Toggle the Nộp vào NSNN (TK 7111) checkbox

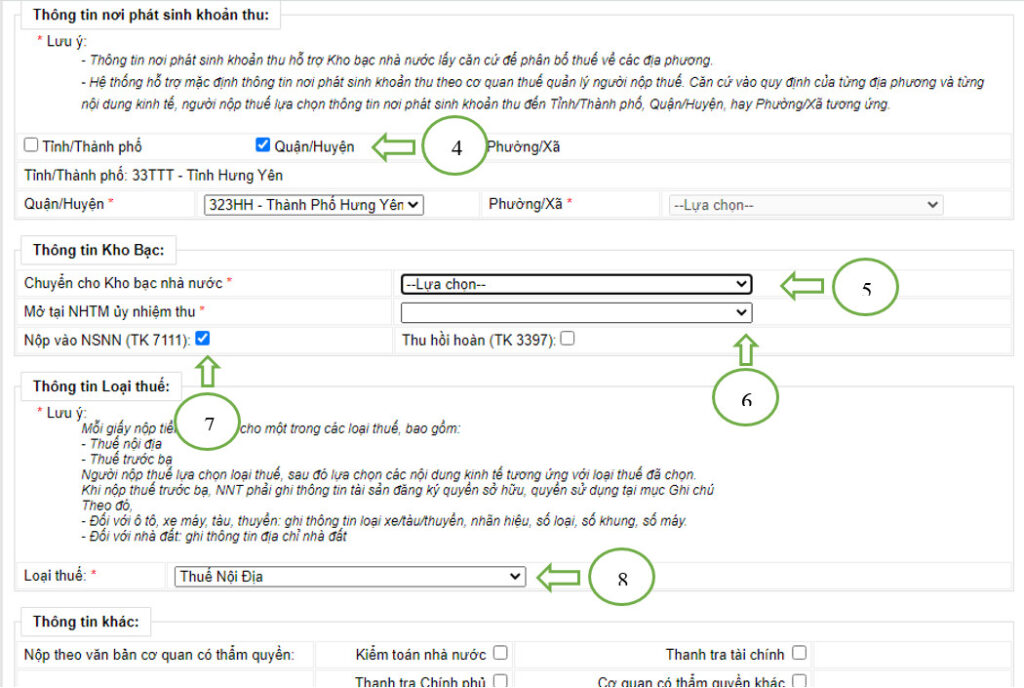pyautogui.click(x=205, y=339)
